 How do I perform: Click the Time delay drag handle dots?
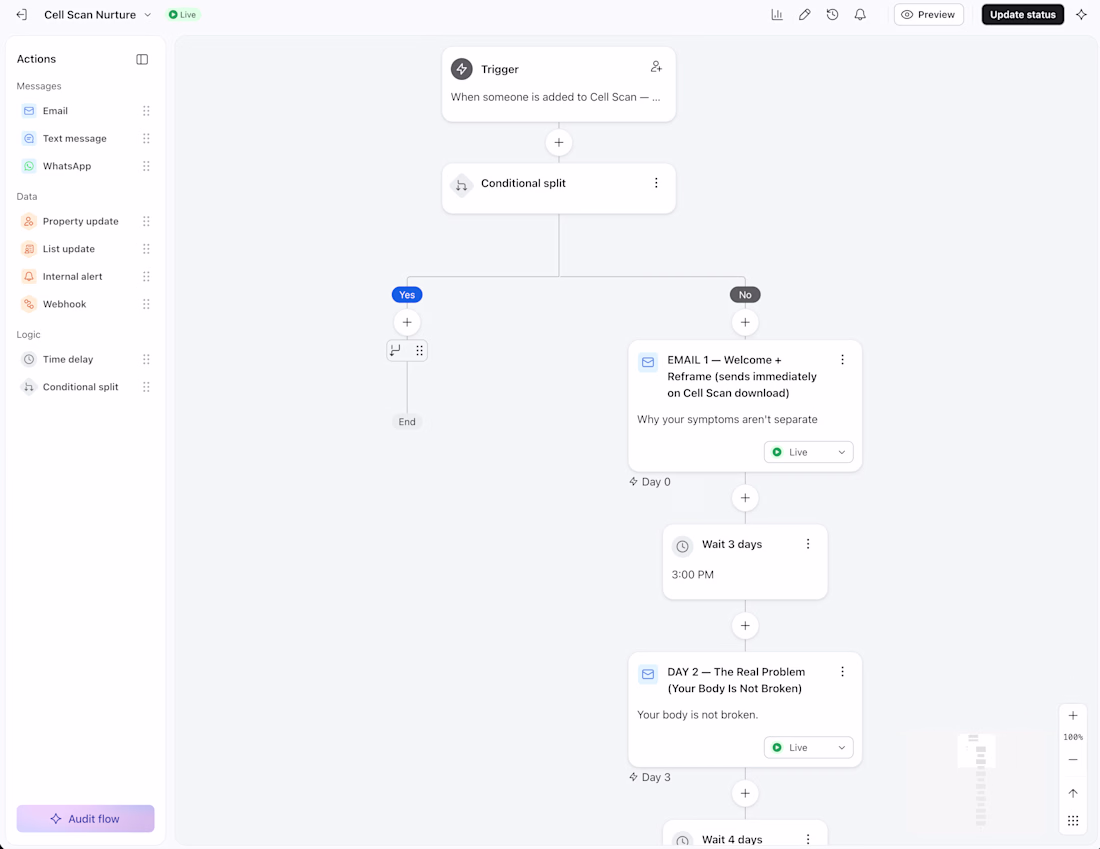[146, 359]
